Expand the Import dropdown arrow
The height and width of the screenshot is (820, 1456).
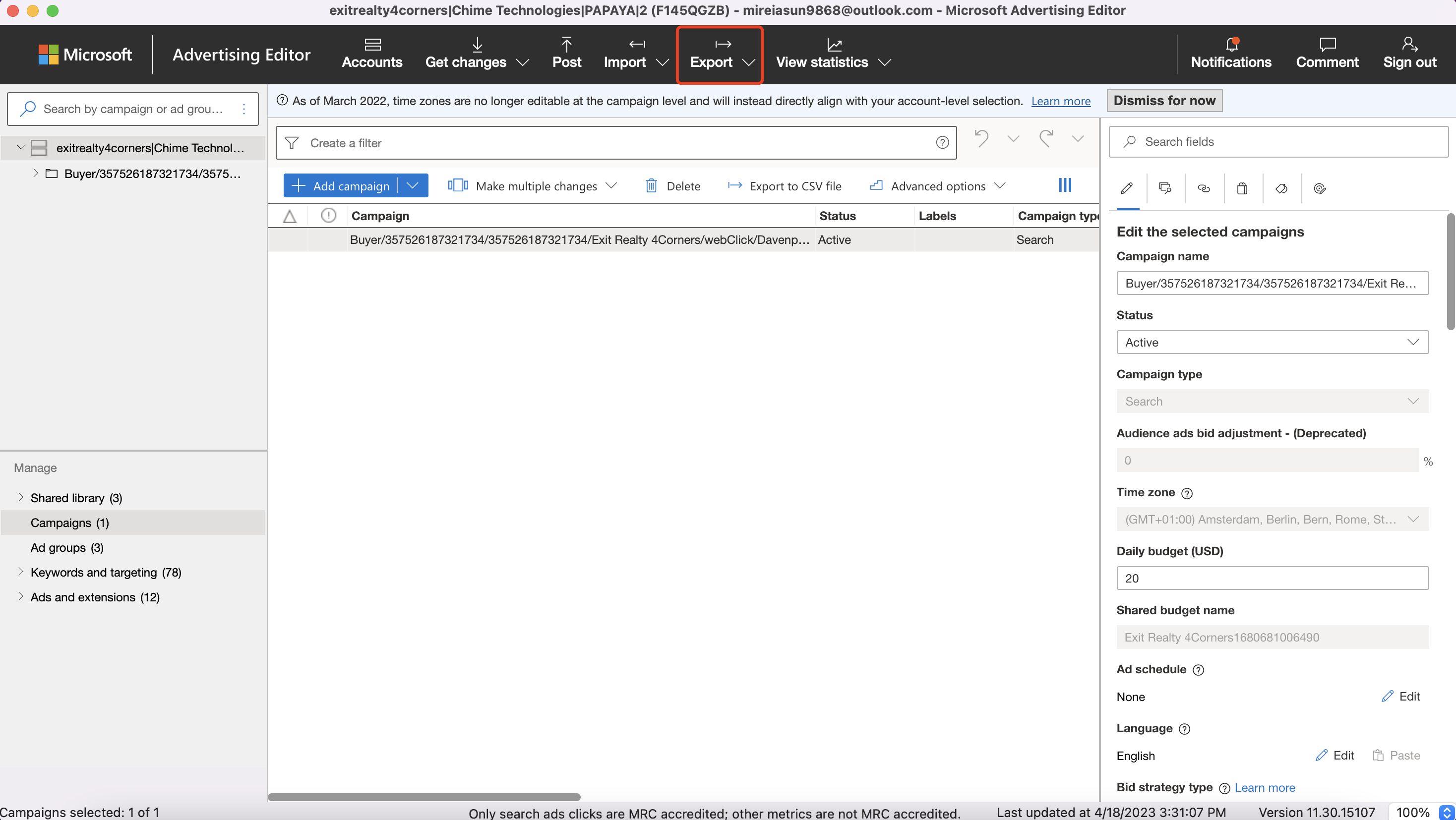click(x=663, y=62)
